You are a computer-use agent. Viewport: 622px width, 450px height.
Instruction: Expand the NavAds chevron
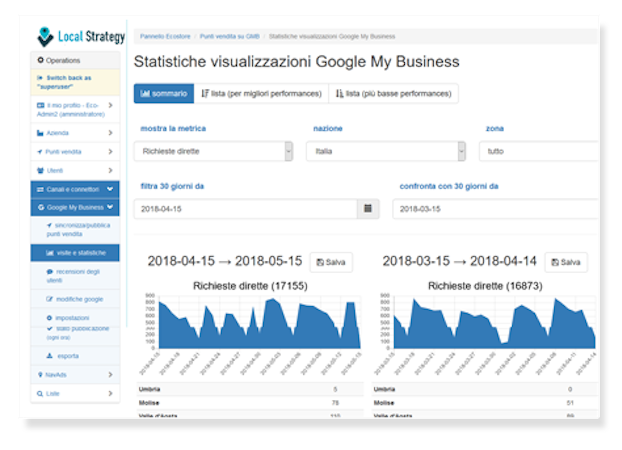click(x=110, y=375)
